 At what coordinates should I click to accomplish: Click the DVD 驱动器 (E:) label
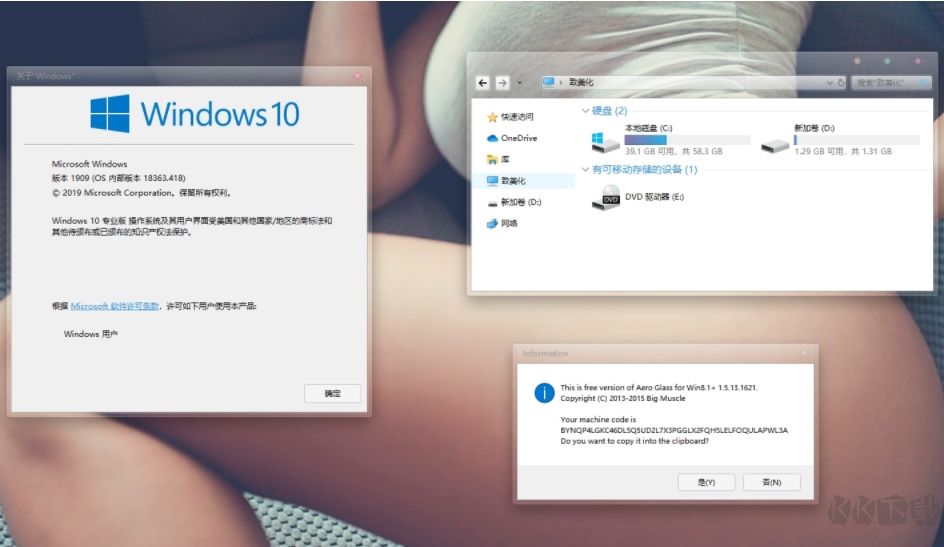point(654,197)
